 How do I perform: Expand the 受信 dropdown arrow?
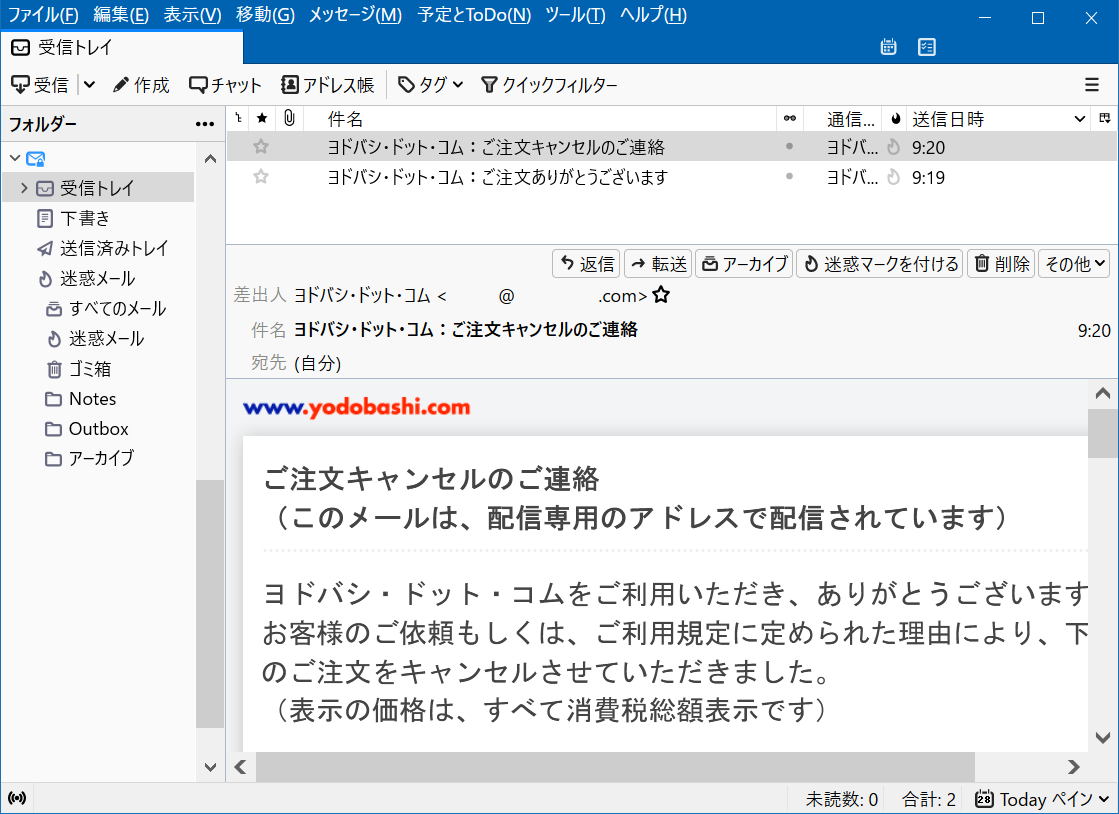click(x=89, y=85)
